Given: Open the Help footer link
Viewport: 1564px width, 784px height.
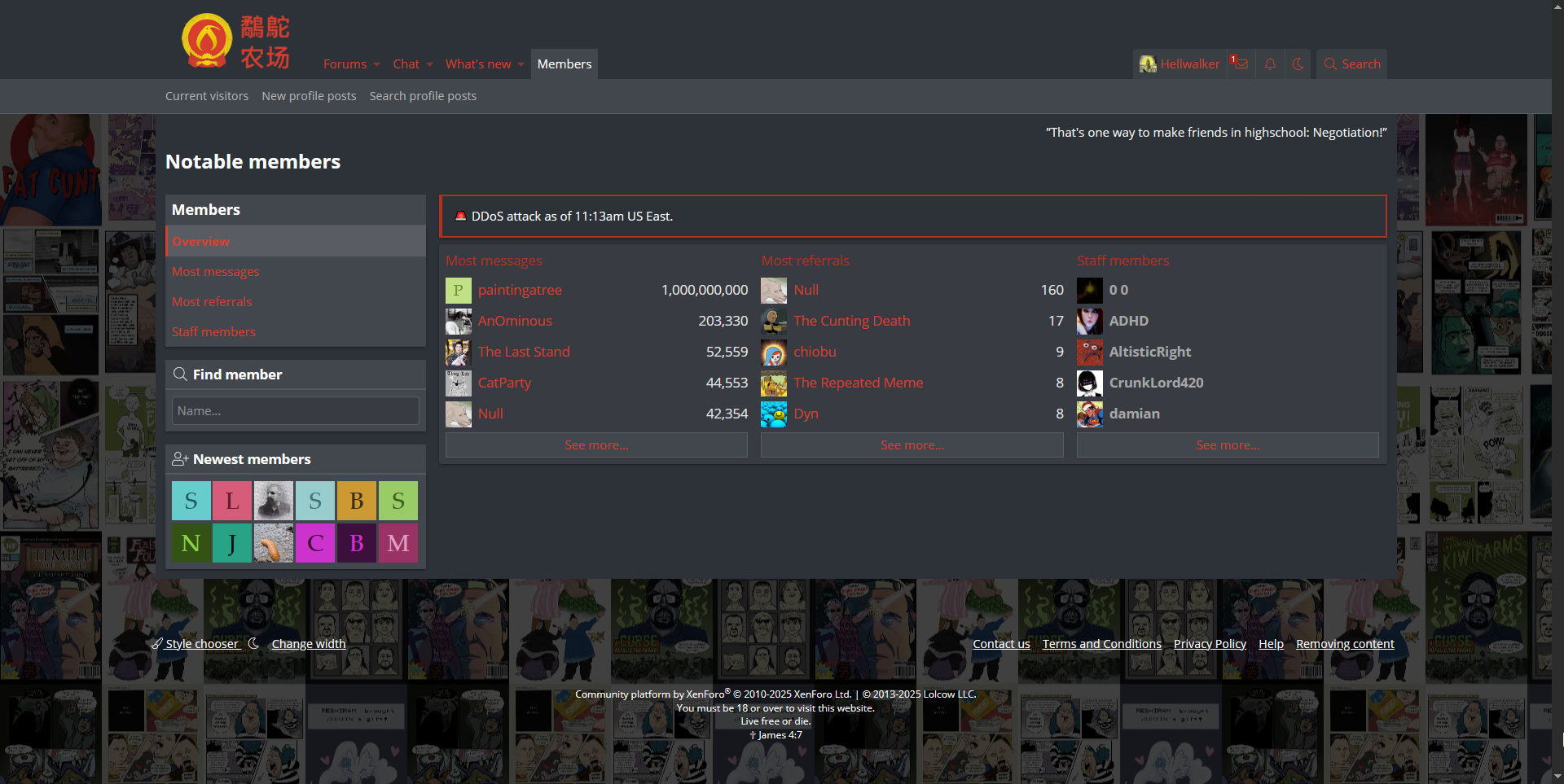Looking at the screenshot, I should click(1271, 644).
